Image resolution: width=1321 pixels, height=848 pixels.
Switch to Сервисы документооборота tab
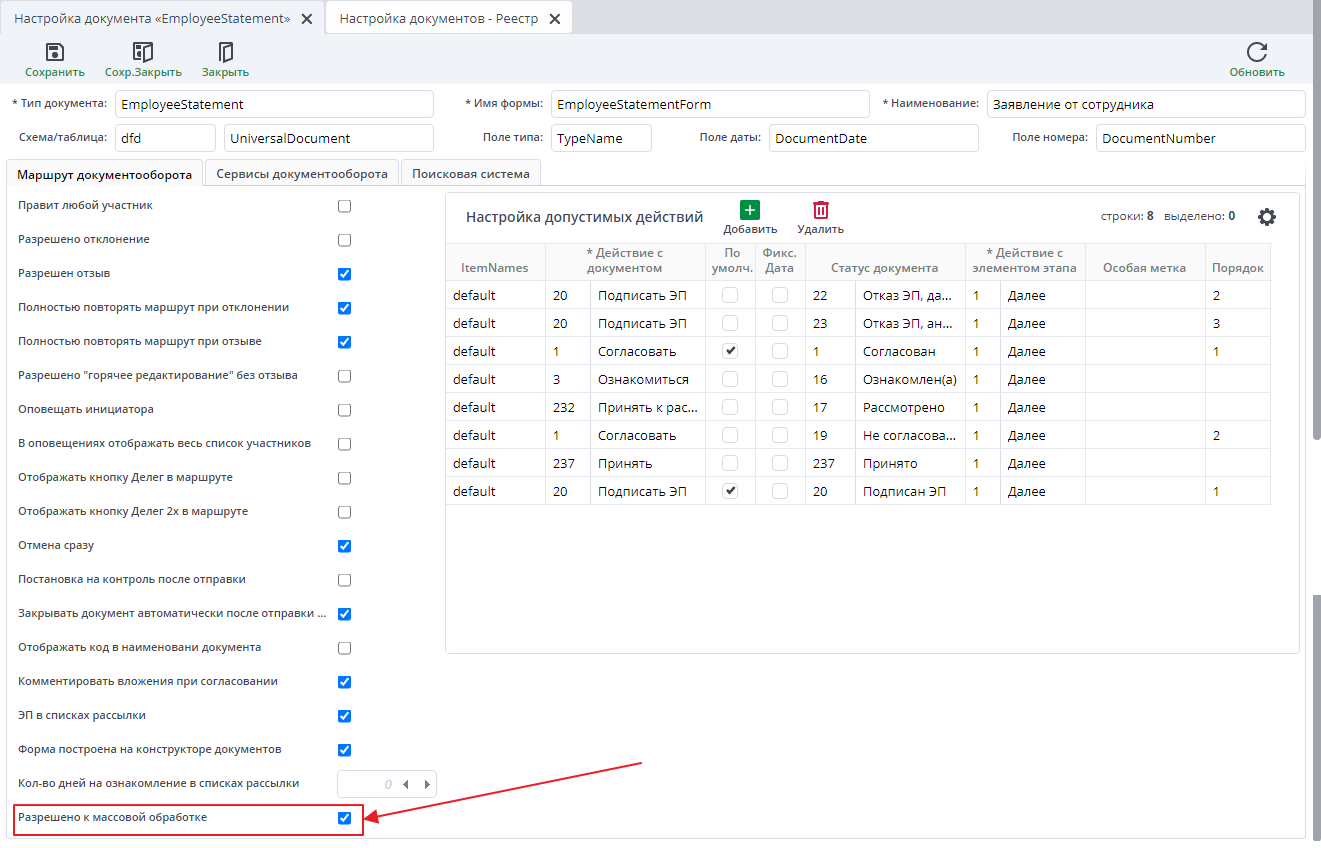302,173
